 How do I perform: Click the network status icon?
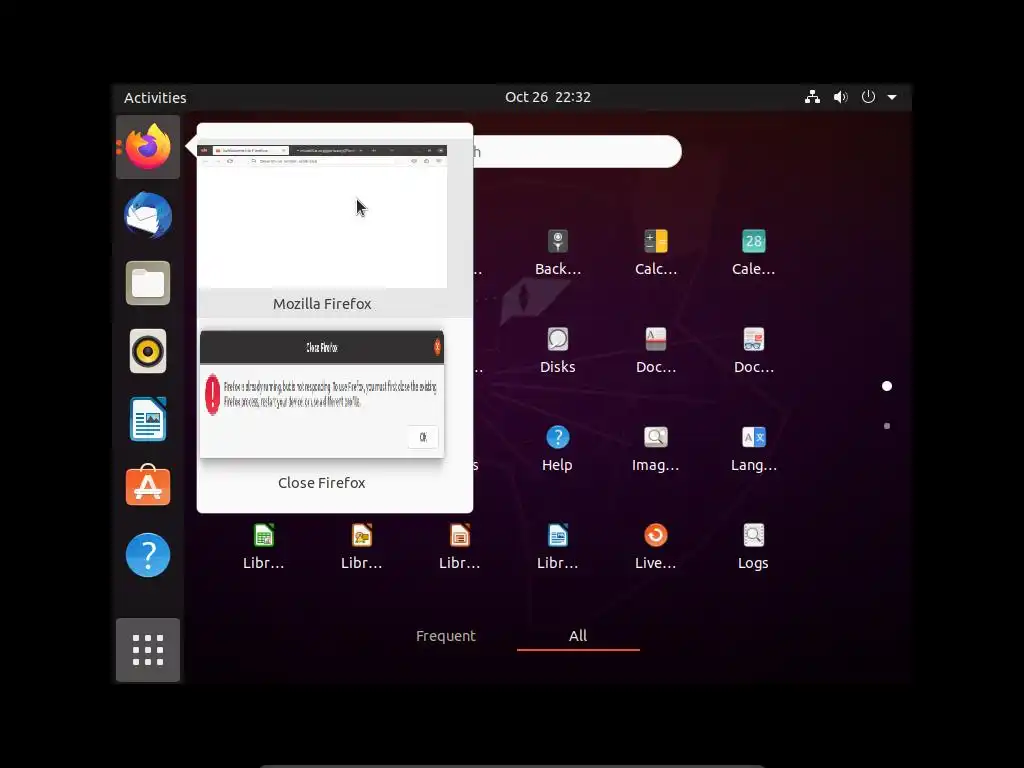pyautogui.click(x=812, y=97)
